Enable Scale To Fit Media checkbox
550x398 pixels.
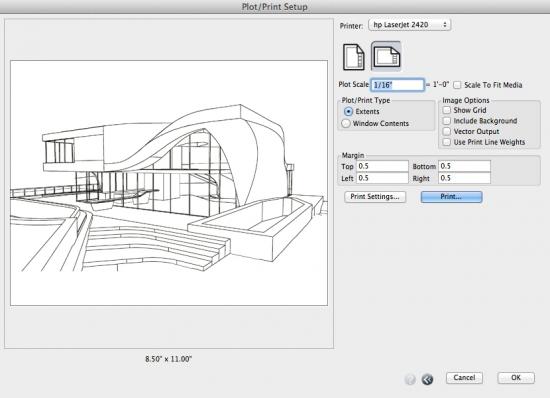tap(457, 85)
